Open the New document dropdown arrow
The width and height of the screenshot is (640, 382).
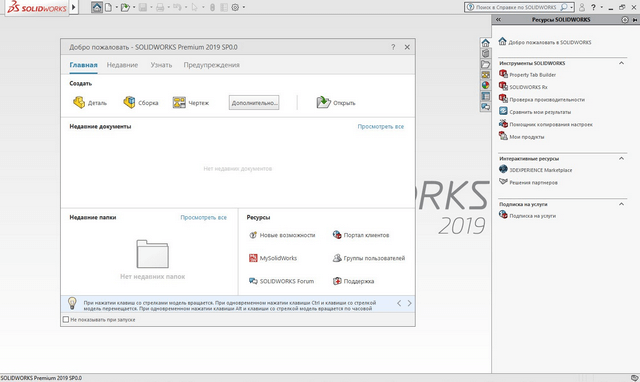[116, 7]
